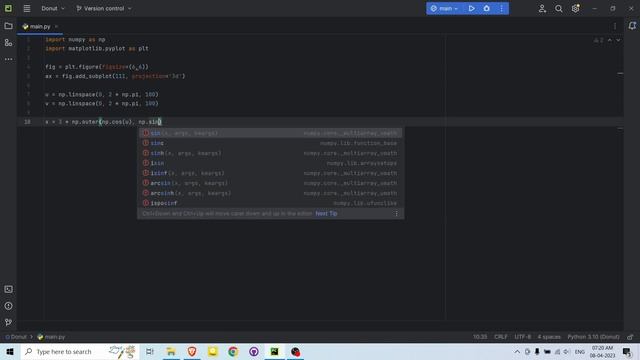The image size is (640, 360).
Task: Show hidden system tray icons
Action: [517, 351]
